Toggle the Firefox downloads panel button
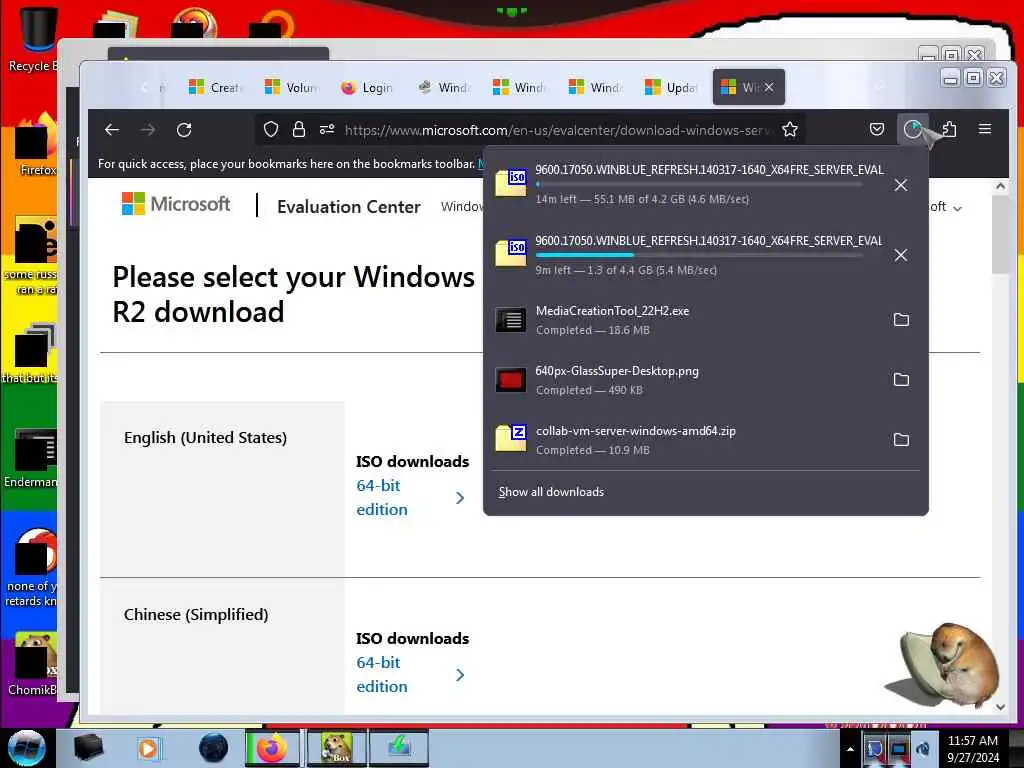 912,129
